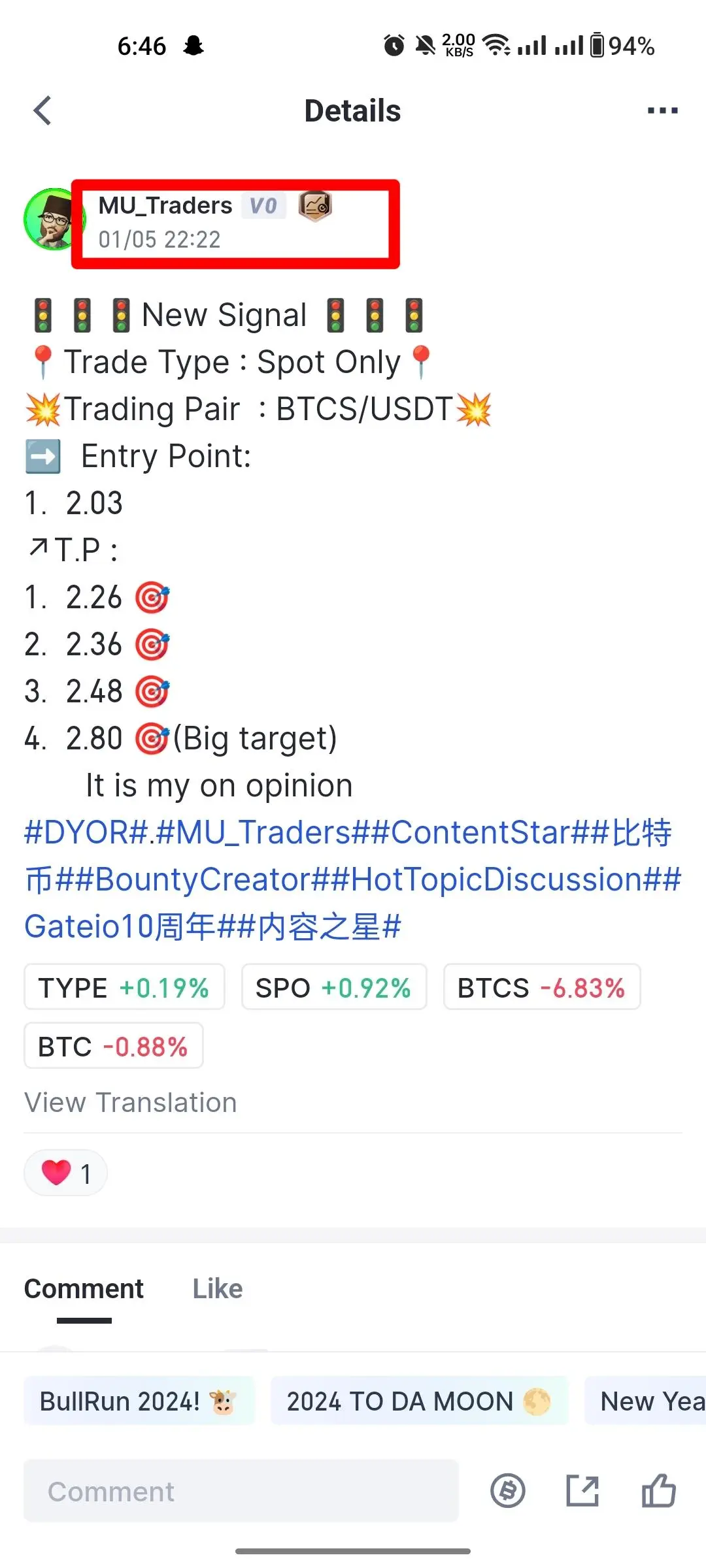Open the BTC -0.88% coin tag

click(x=114, y=1046)
